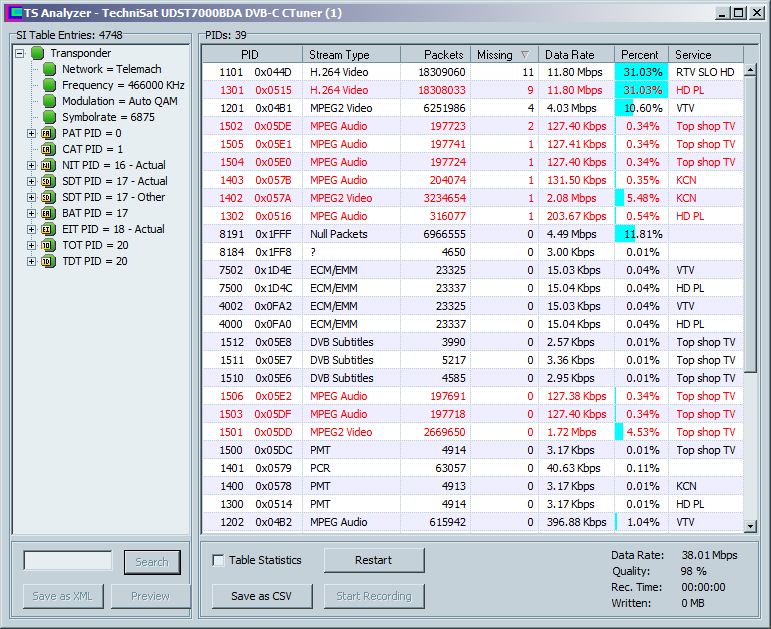
Task: Expand the EIT PID = 18 - Actual node
Action: (x=31, y=229)
